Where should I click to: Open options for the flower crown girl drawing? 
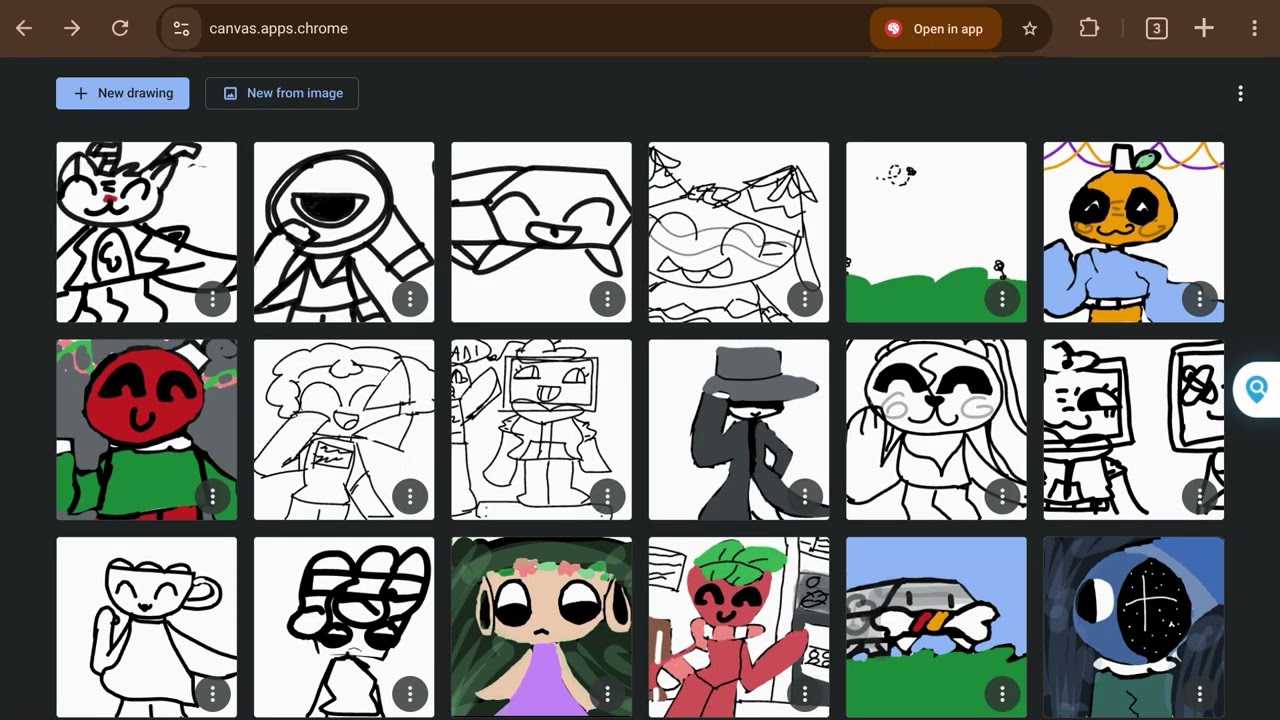tap(607, 693)
